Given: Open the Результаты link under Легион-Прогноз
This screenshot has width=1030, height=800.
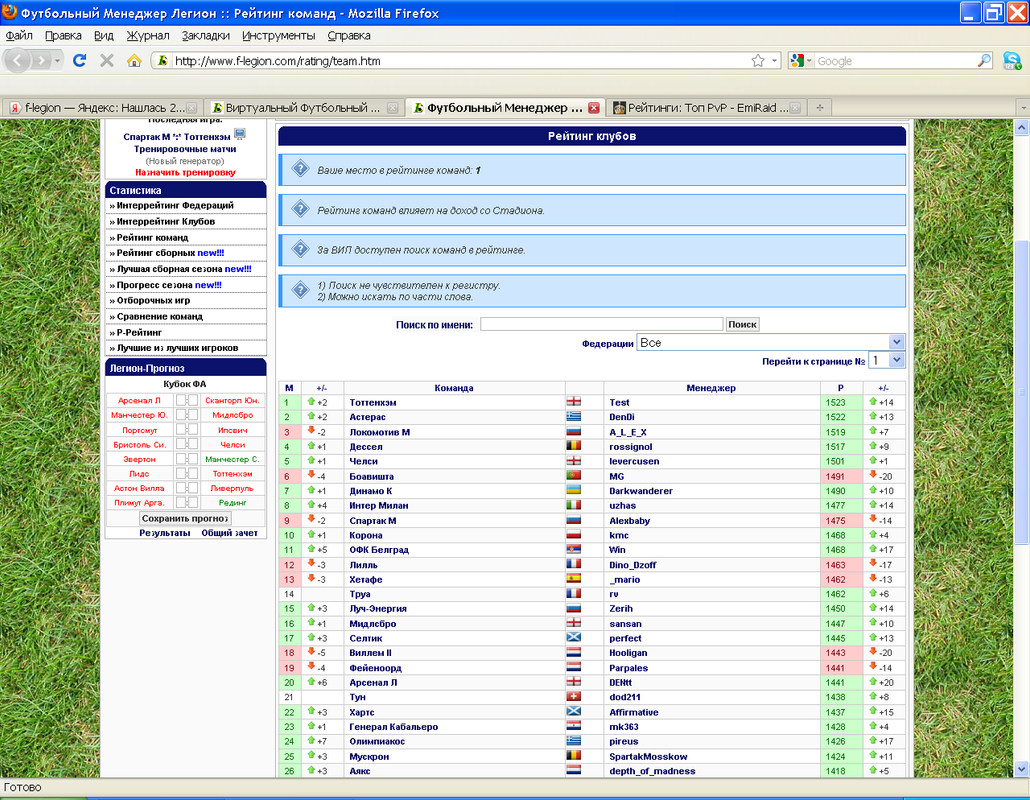Looking at the screenshot, I should pos(165,533).
